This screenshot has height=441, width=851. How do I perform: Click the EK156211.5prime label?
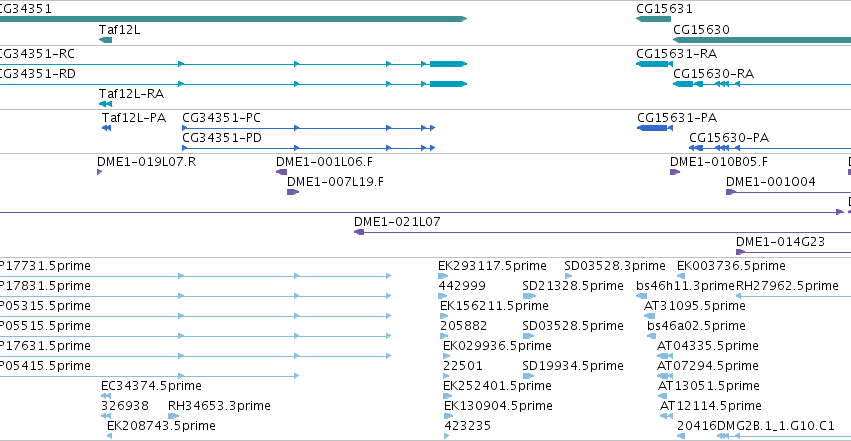click(494, 306)
